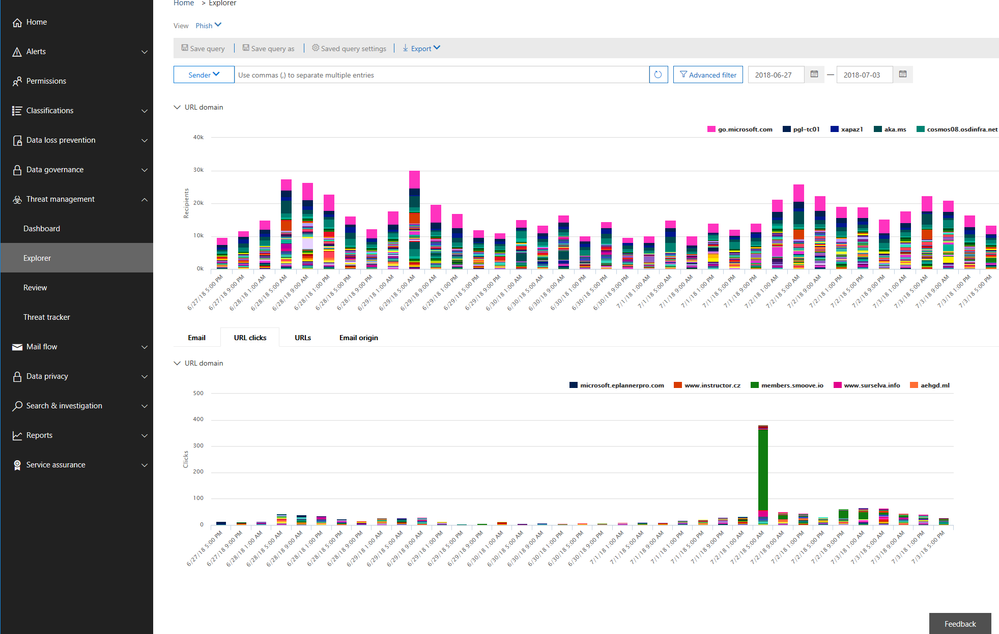Image resolution: width=999 pixels, height=634 pixels.
Task: Expand the Data governance chevron
Action: (144, 170)
